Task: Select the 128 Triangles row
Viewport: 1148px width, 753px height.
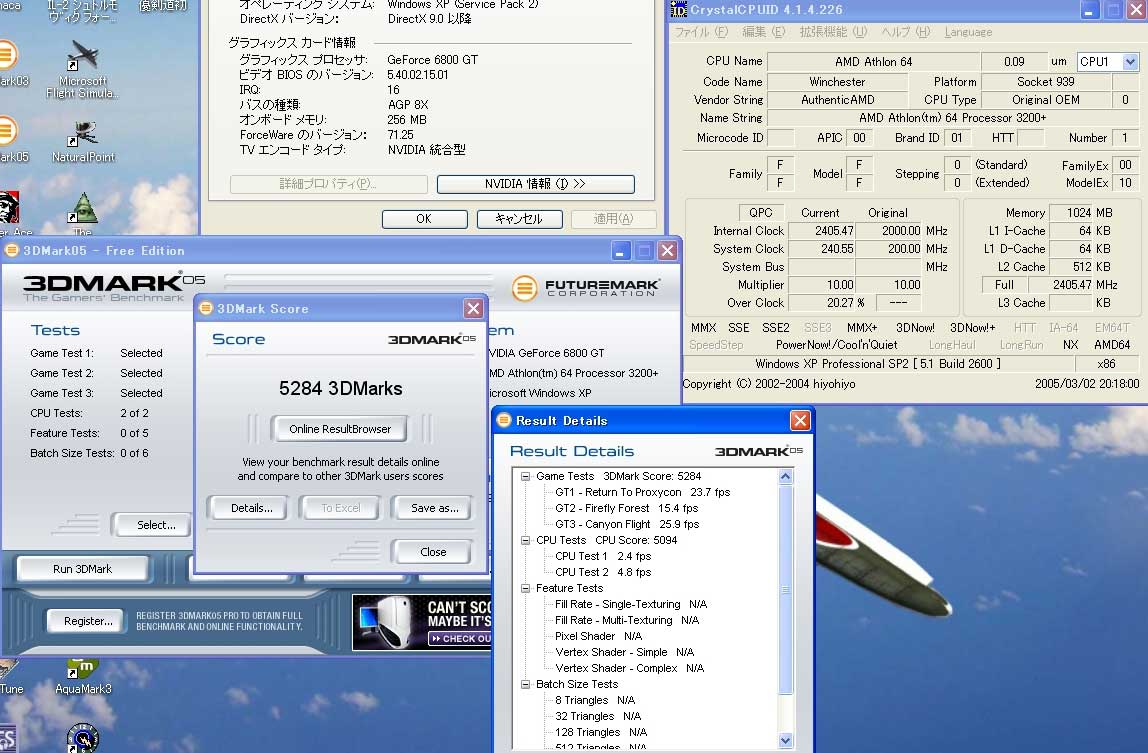Action: point(601,732)
